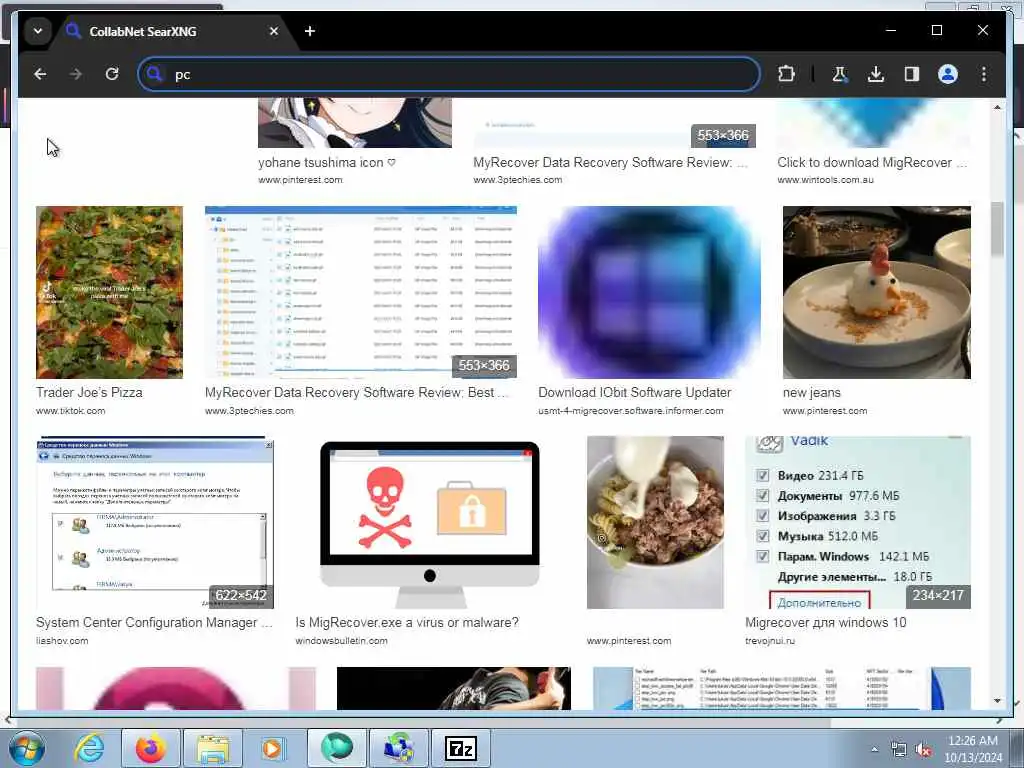Image resolution: width=1024 pixels, height=768 pixels.
Task: Open the Windows Start button
Action: tap(25, 748)
